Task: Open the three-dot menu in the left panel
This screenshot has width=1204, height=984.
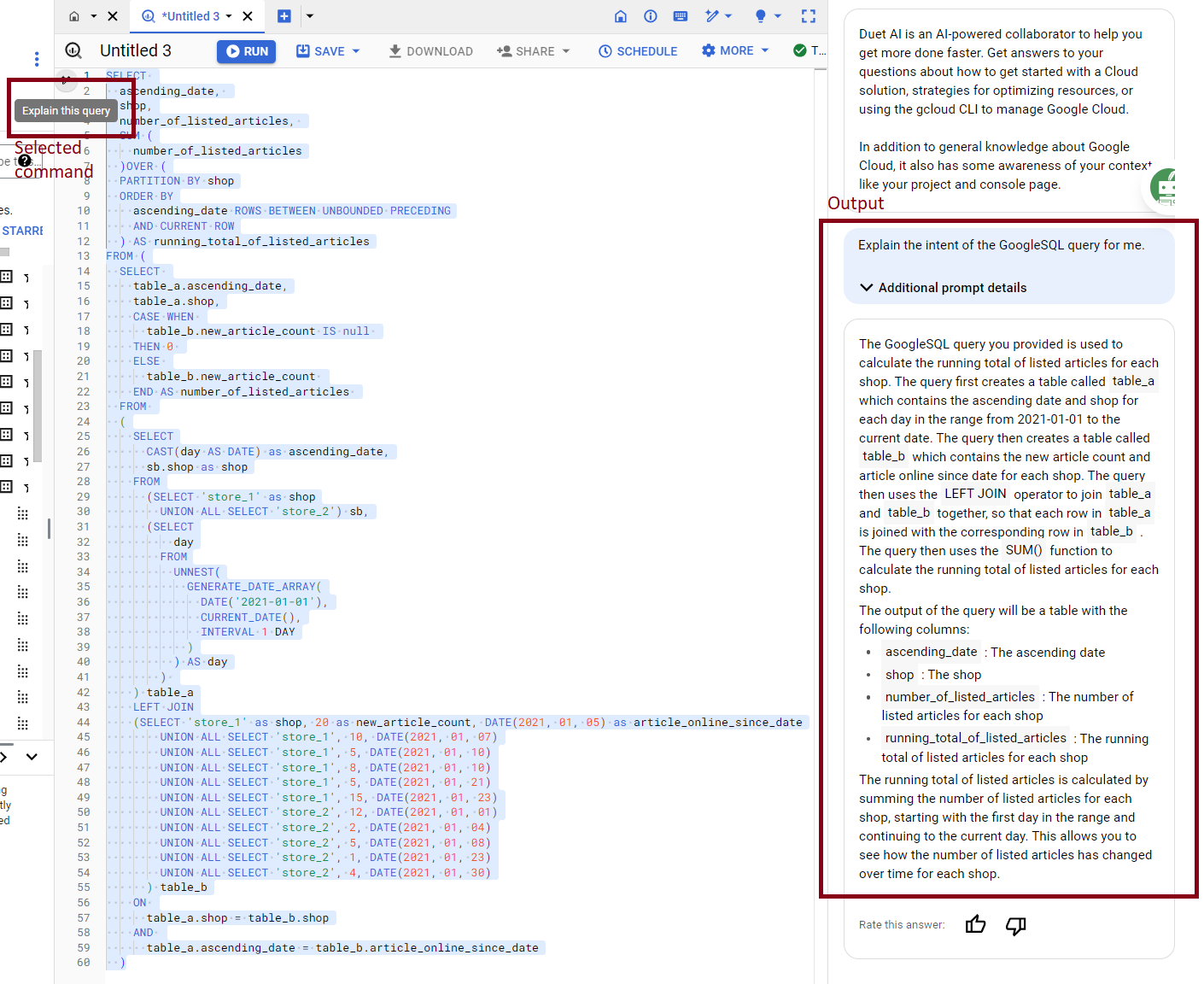Action: pyautogui.click(x=37, y=59)
